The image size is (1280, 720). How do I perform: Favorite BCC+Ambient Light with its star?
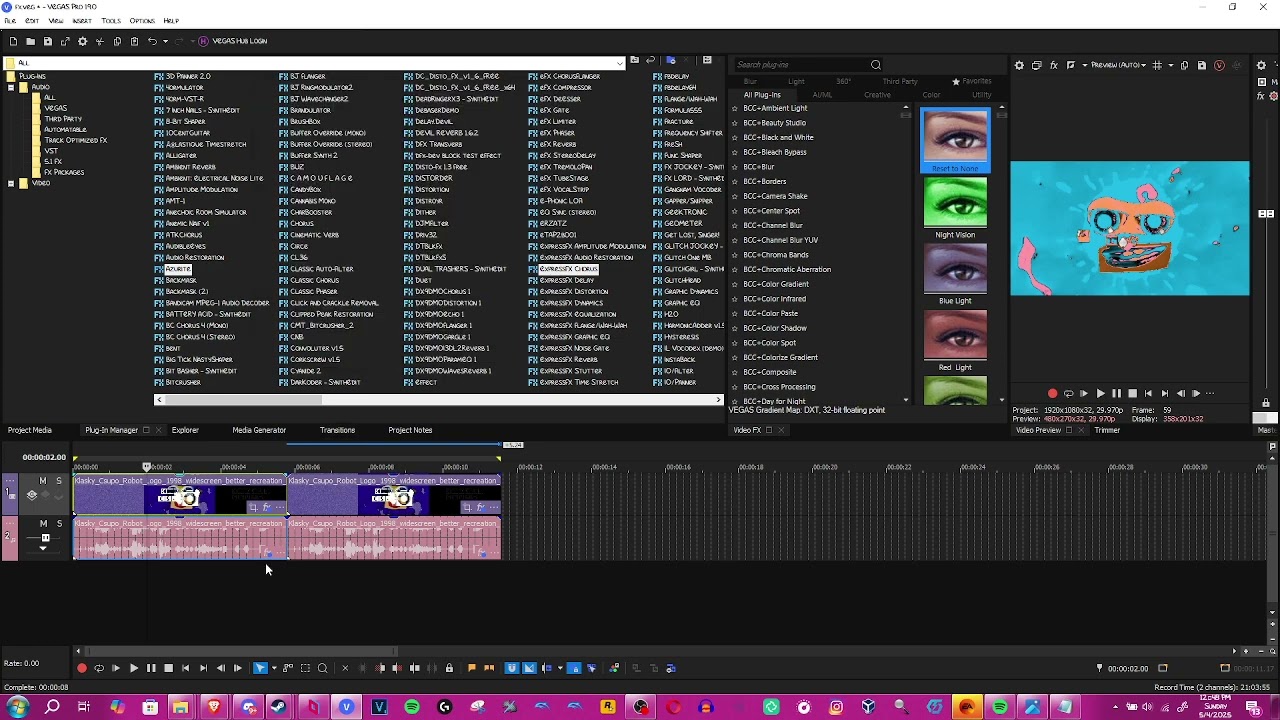[x=735, y=108]
